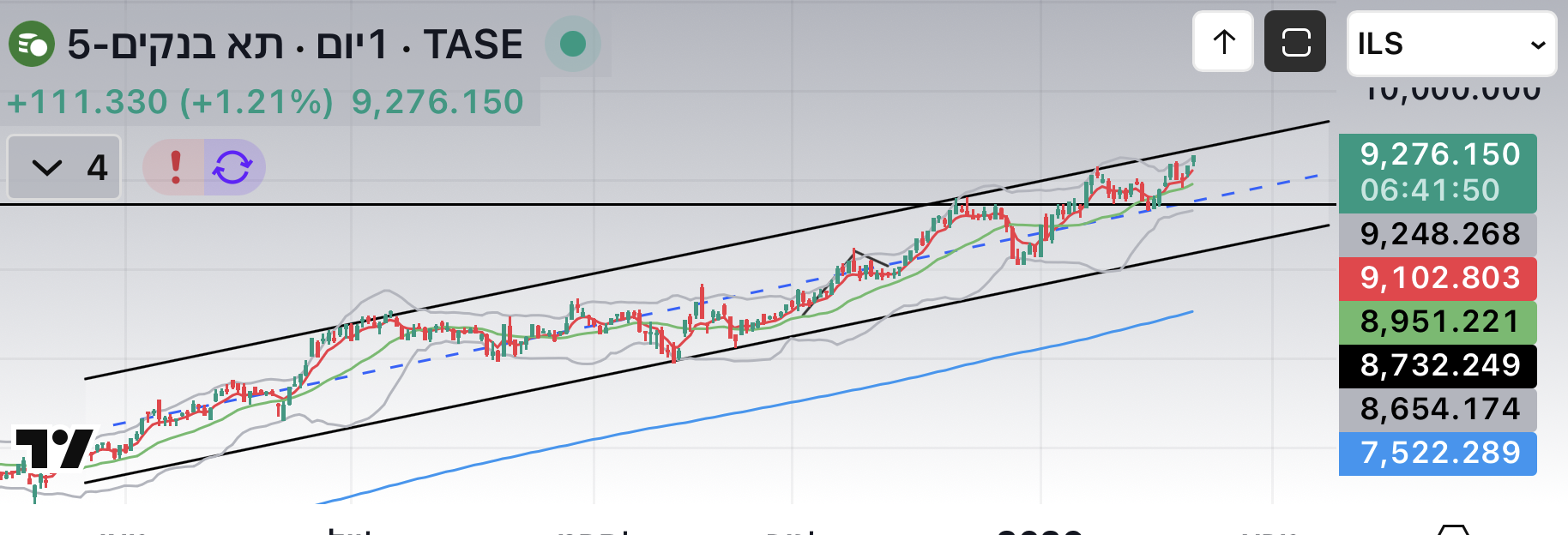This screenshot has height=535, width=1568.
Task: Click the last price 9,276.150 in the header
Action: click(x=437, y=102)
